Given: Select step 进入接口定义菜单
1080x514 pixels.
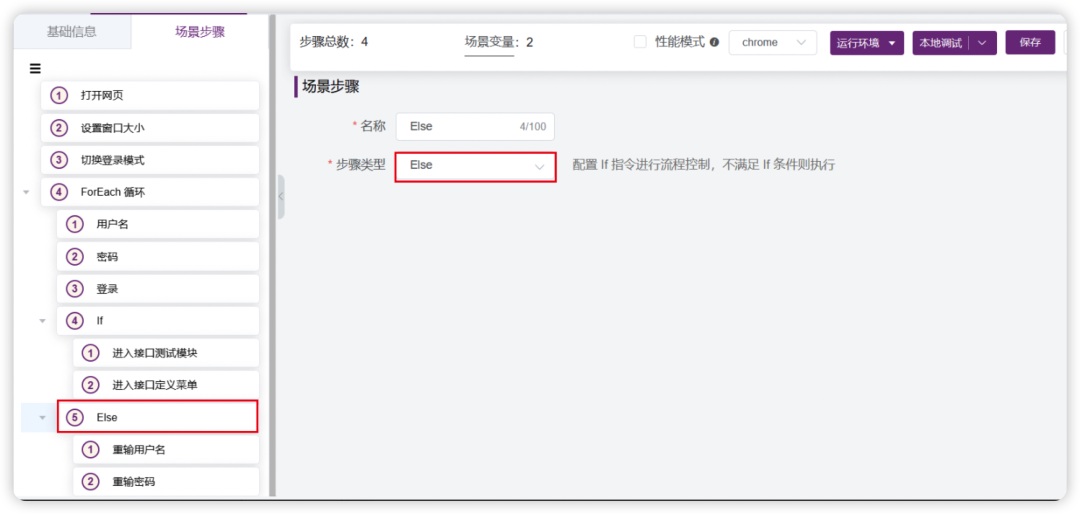Looking at the screenshot, I should 166,385.
